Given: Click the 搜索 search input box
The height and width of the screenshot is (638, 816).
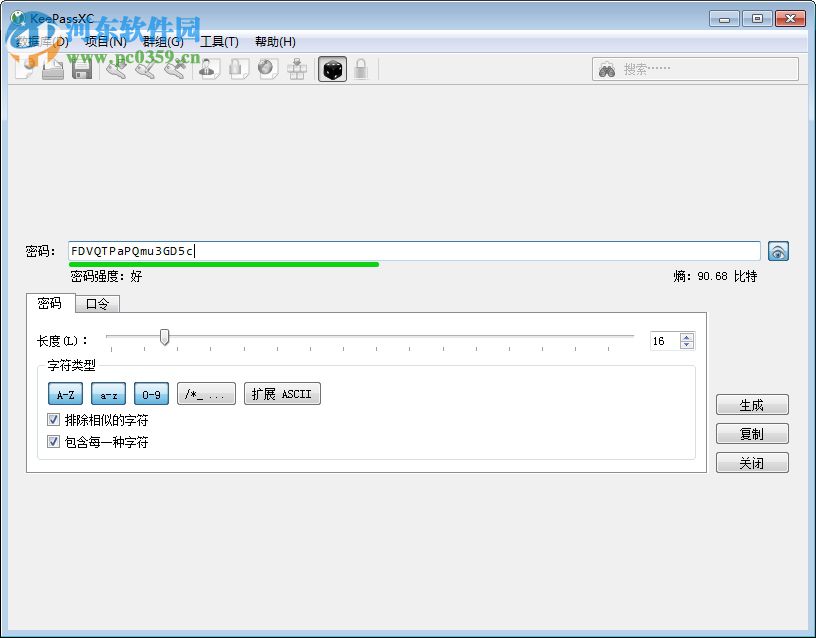Looking at the screenshot, I should tap(695, 69).
